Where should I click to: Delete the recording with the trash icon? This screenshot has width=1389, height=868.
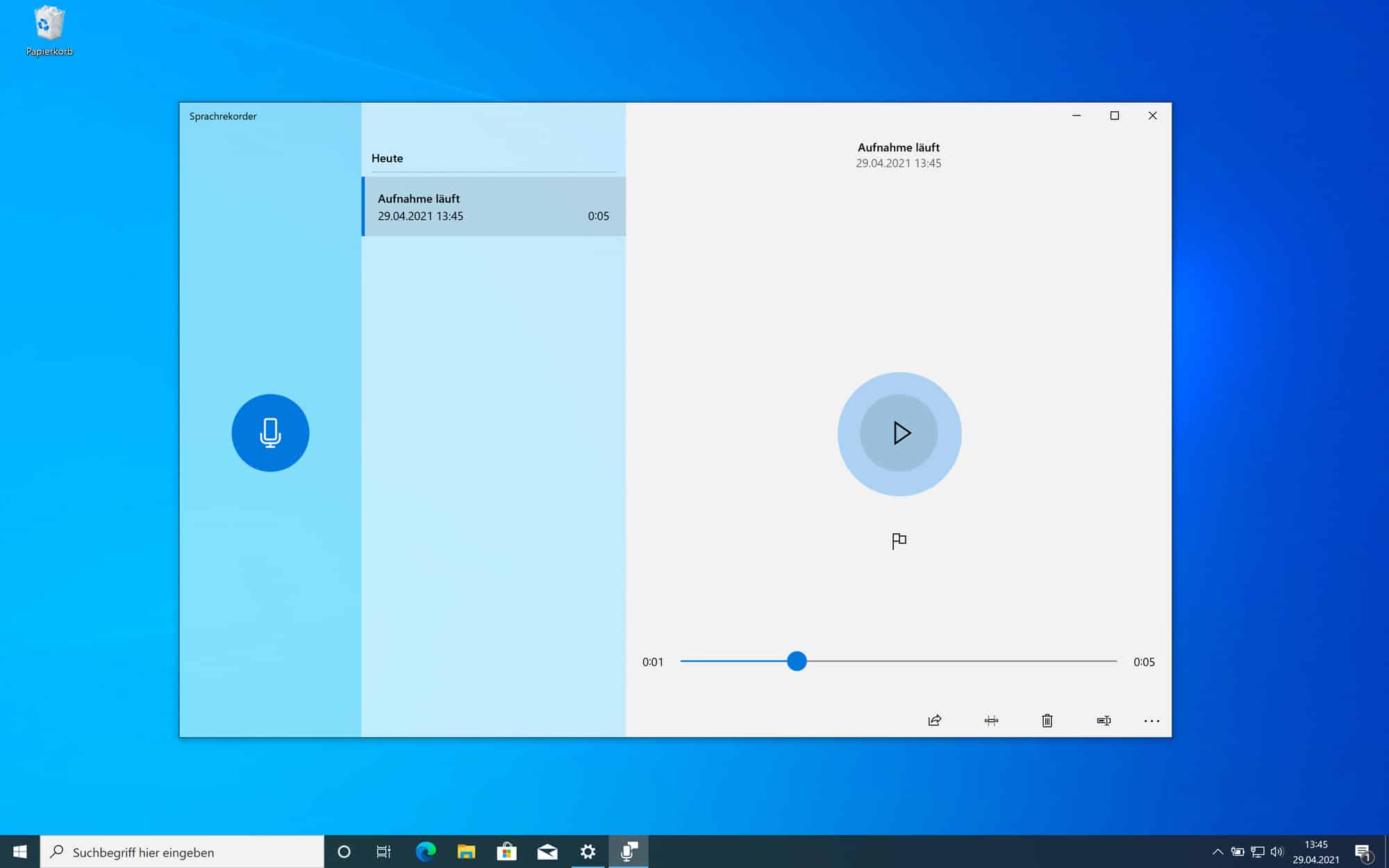[1047, 720]
